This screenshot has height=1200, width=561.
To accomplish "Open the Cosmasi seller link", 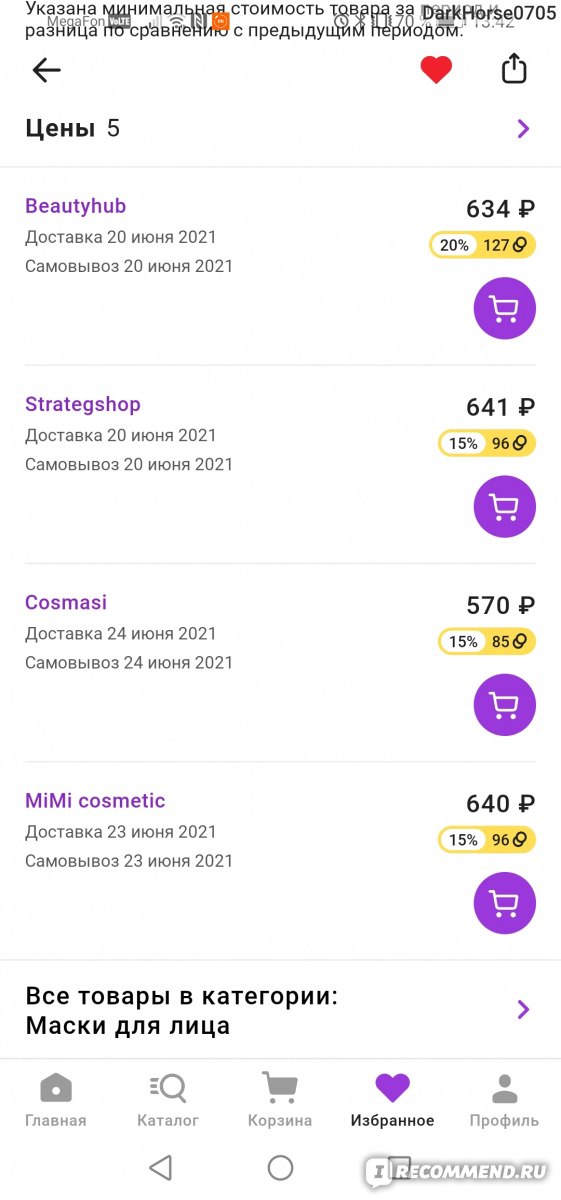I will tap(66, 602).
